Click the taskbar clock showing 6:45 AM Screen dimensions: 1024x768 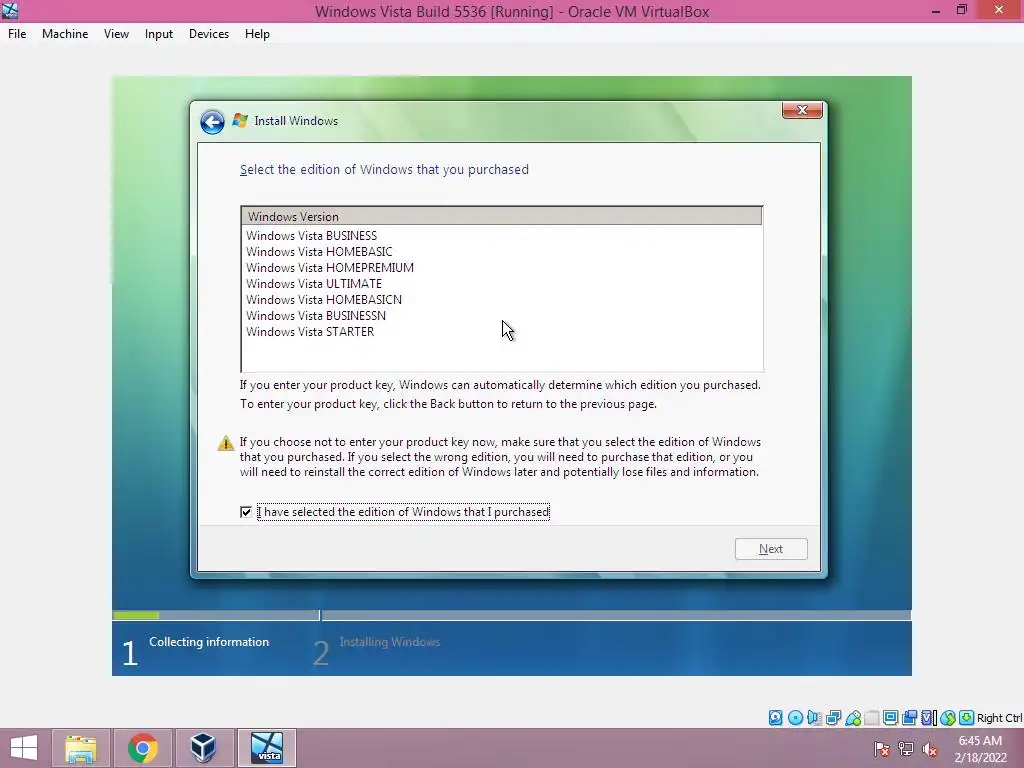[x=980, y=749]
